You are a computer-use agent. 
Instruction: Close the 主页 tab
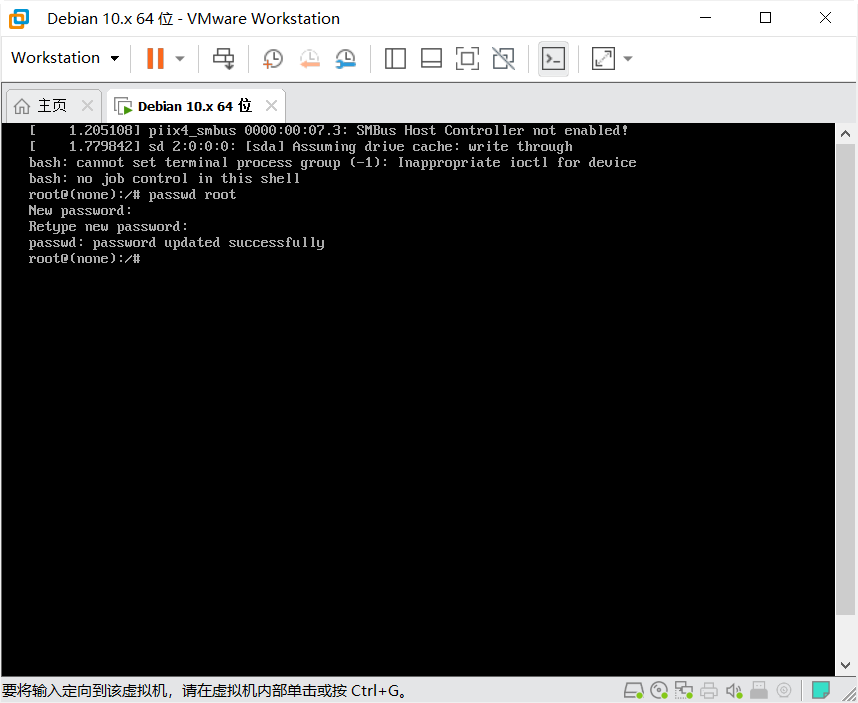pyautogui.click(x=87, y=106)
